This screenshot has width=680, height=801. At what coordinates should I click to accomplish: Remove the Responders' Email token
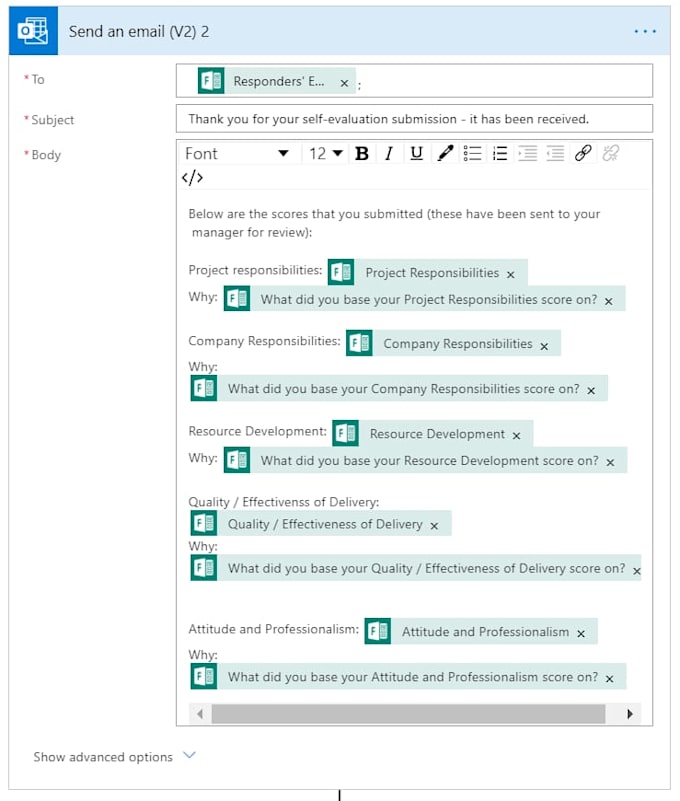click(345, 83)
